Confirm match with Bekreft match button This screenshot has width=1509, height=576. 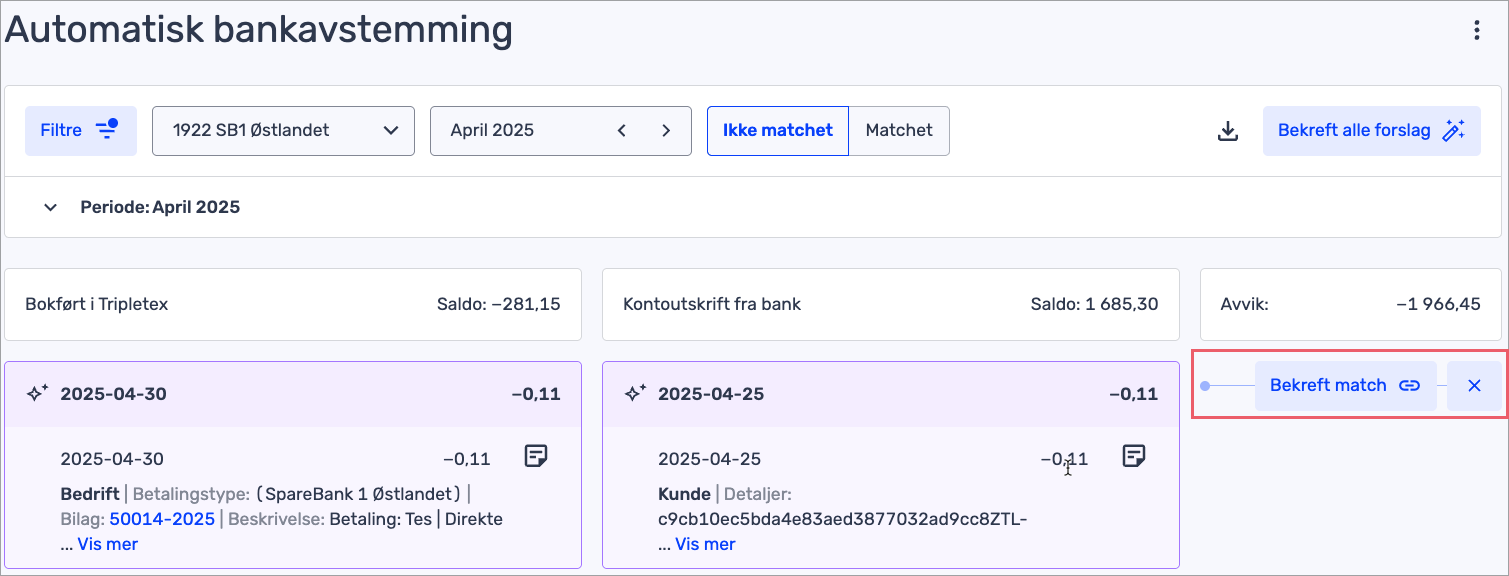[x=1344, y=386]
